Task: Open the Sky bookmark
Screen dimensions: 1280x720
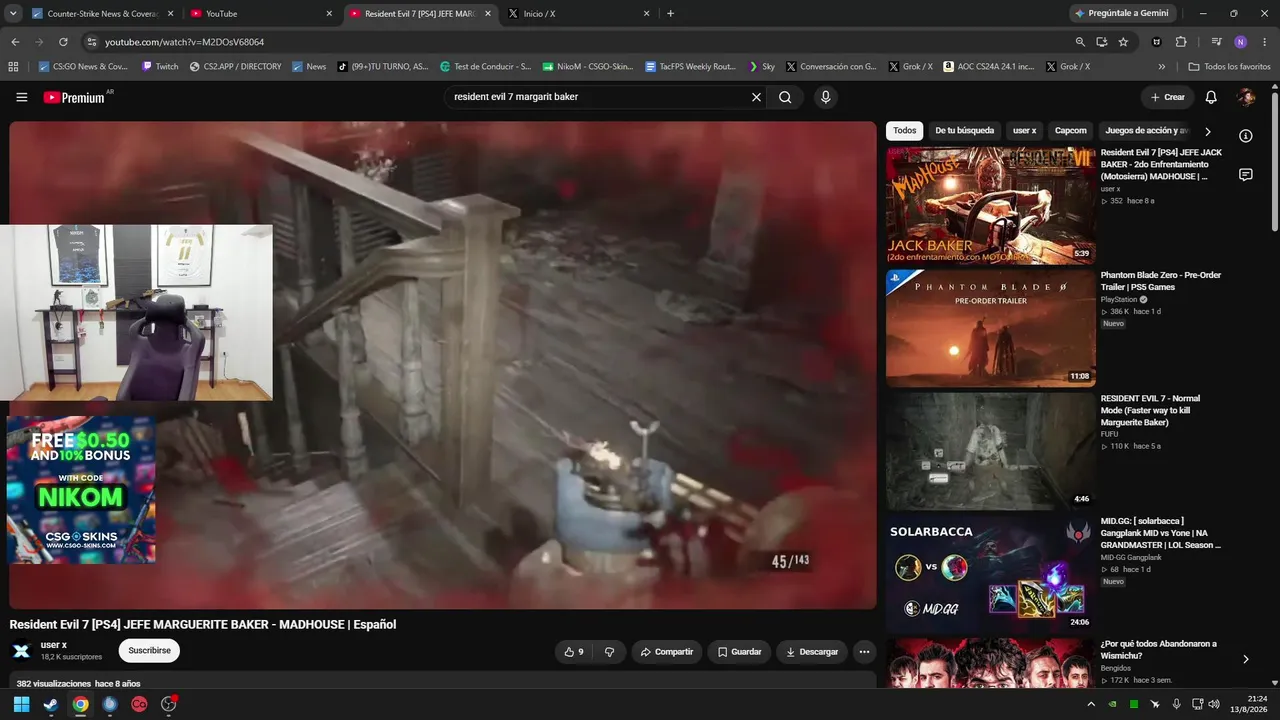Action: [761, 67]
